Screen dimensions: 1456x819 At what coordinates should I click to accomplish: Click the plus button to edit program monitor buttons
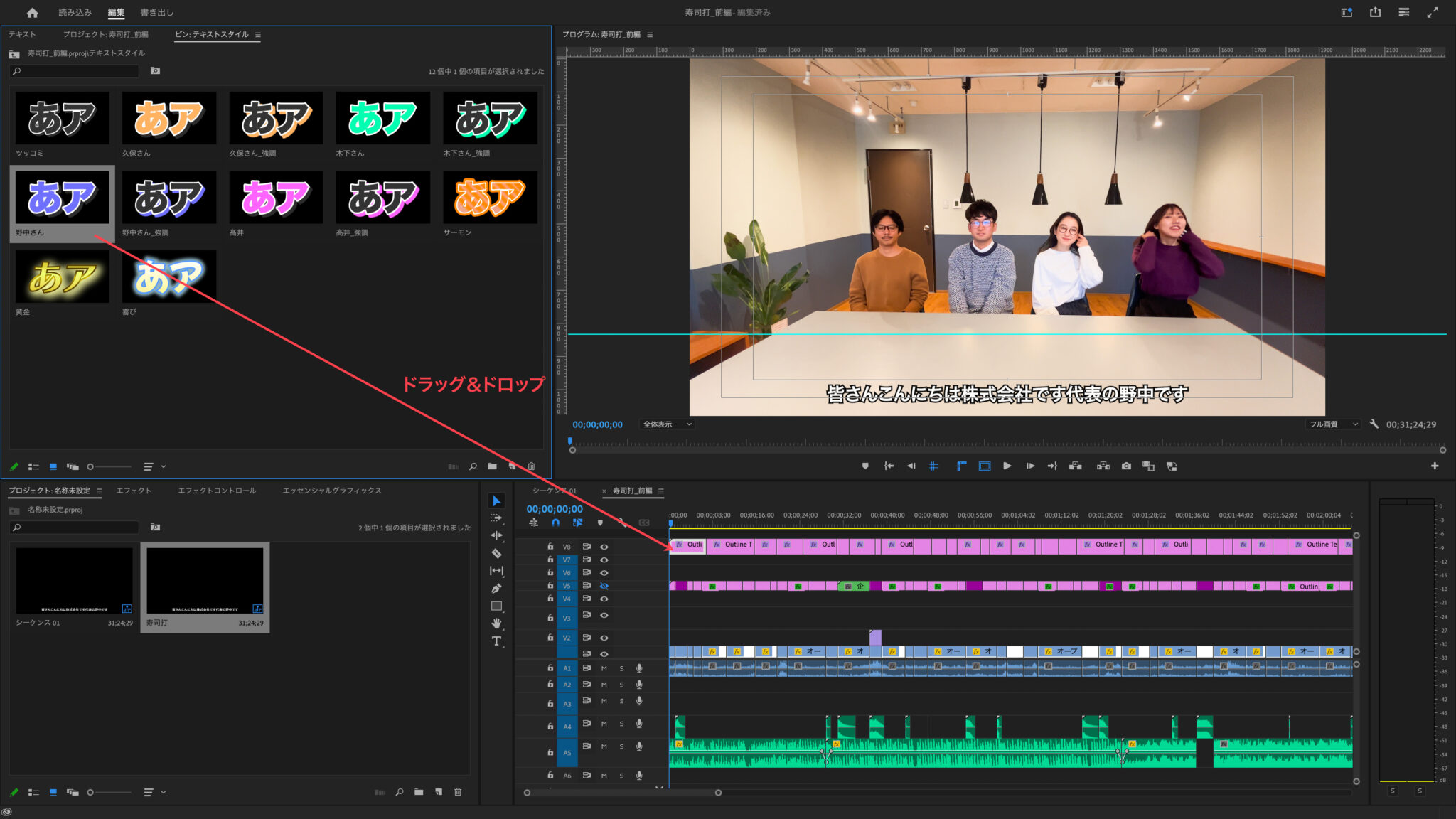pos(1435,466)
